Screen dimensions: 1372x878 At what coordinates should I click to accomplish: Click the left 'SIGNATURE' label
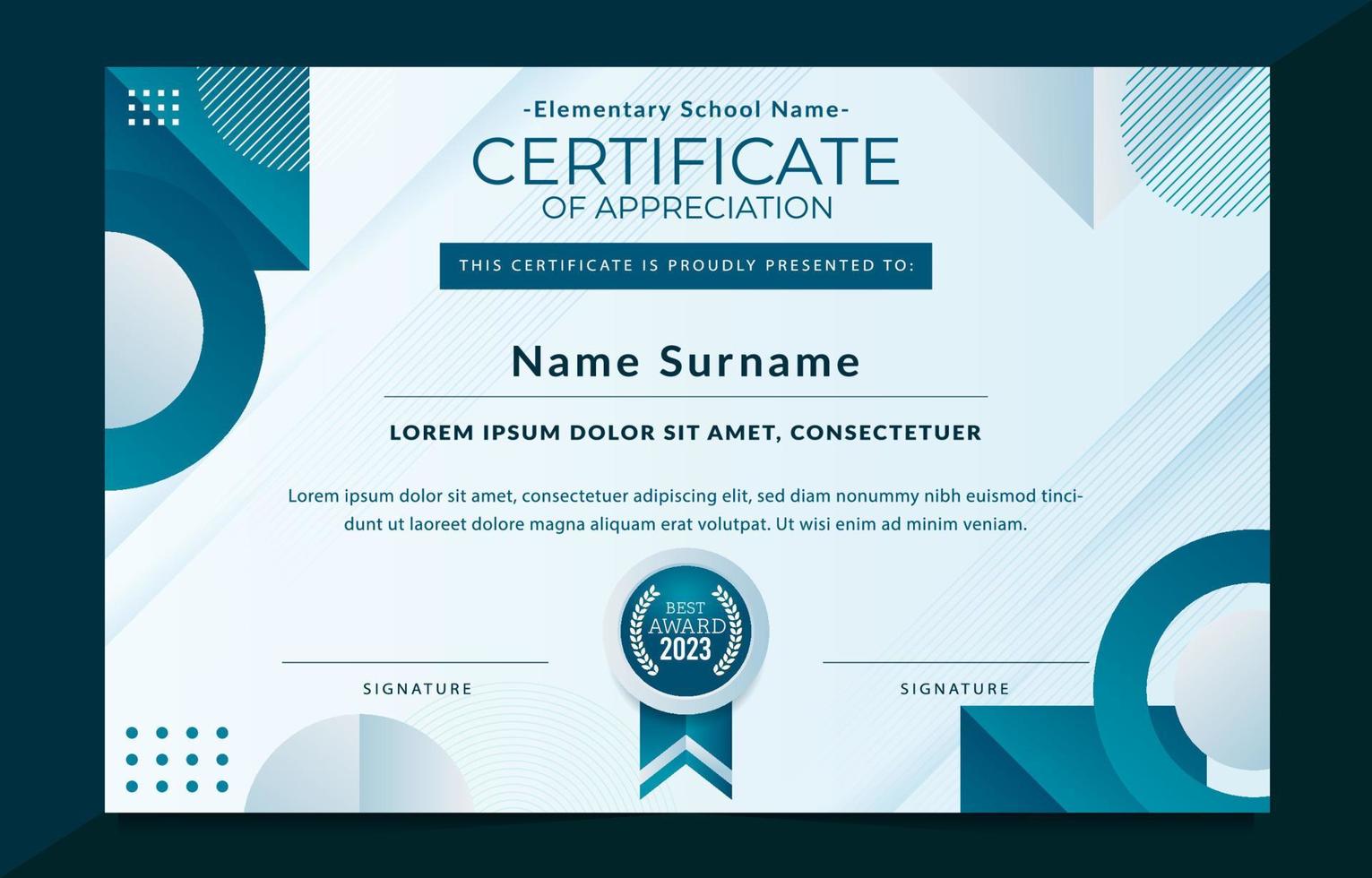click(x=418, y=689)
